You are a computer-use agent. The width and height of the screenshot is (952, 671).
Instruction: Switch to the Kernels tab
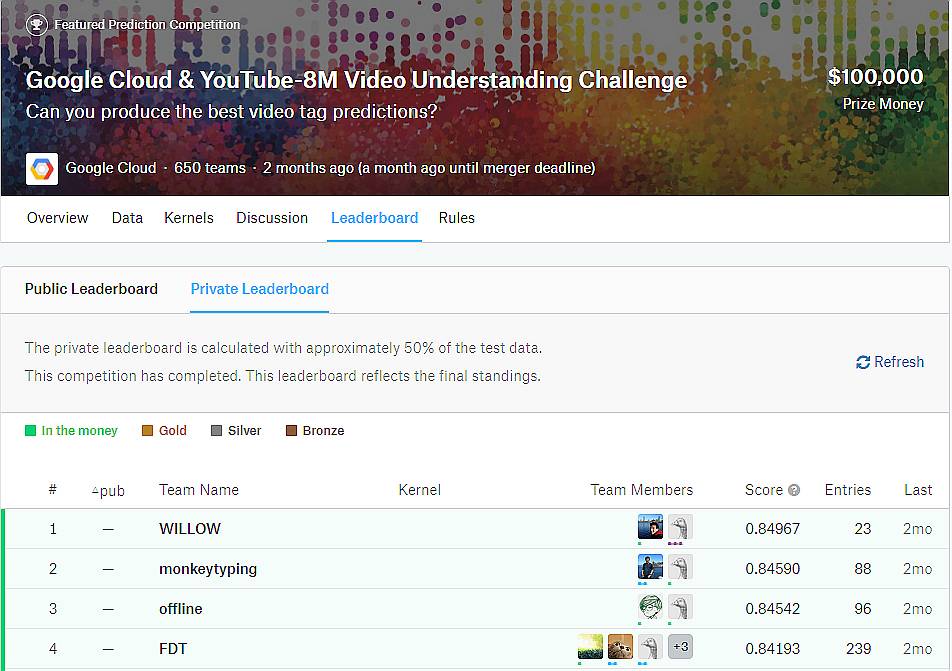(189, 218)
